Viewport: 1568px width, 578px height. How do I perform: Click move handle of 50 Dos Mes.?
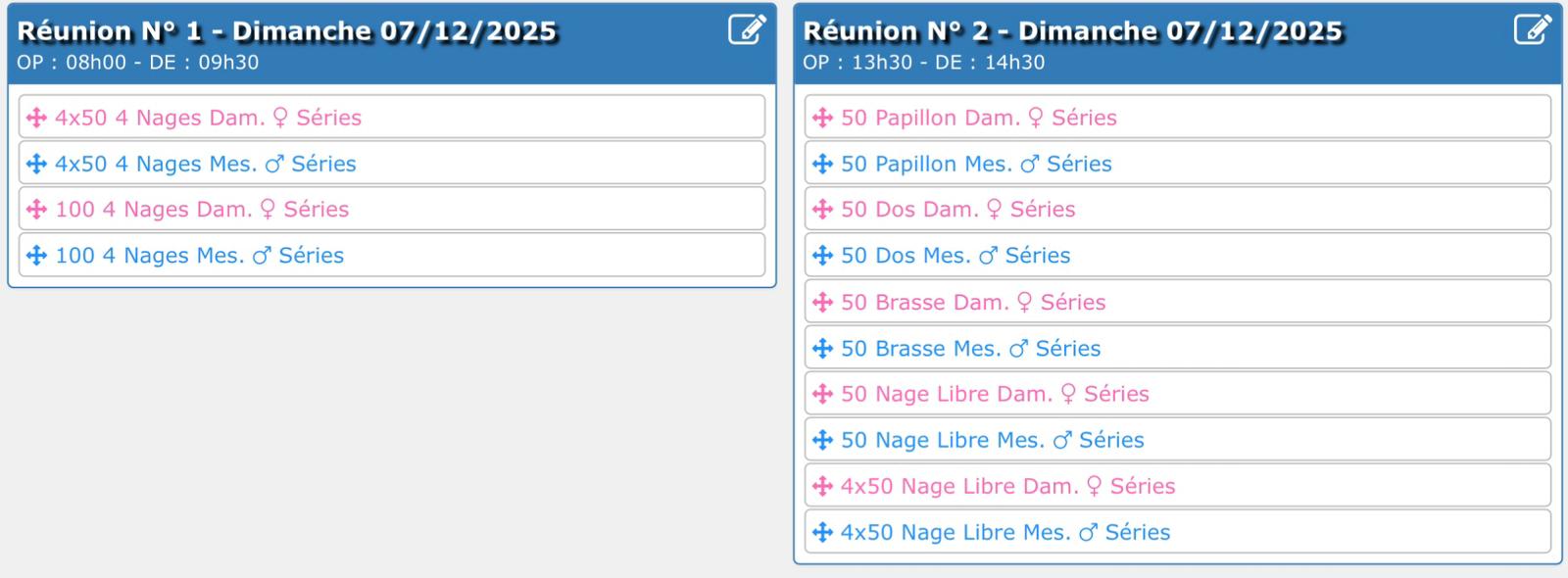(823, 256)
